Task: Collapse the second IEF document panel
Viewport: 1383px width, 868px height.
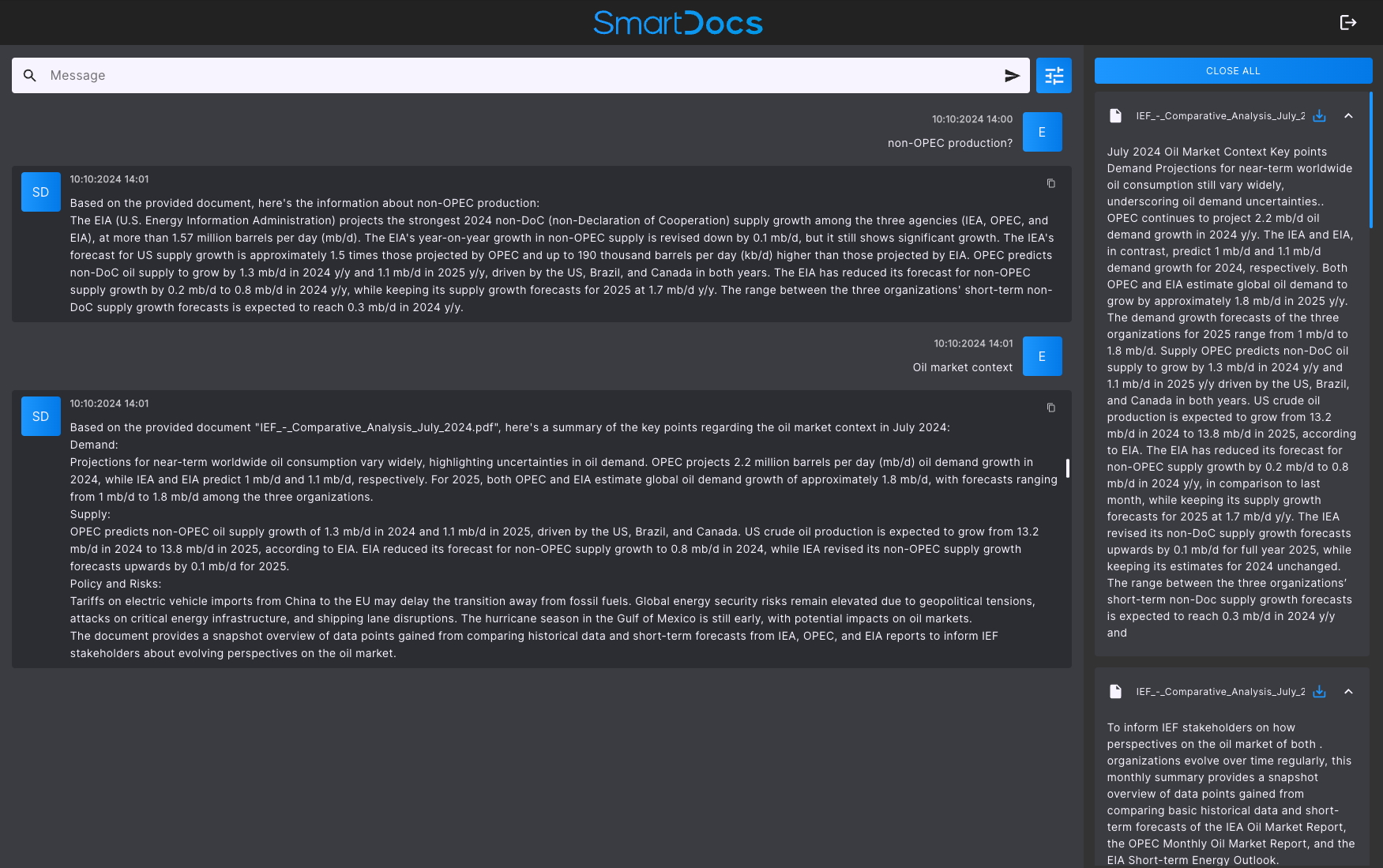Action: tap(1348, 692)
